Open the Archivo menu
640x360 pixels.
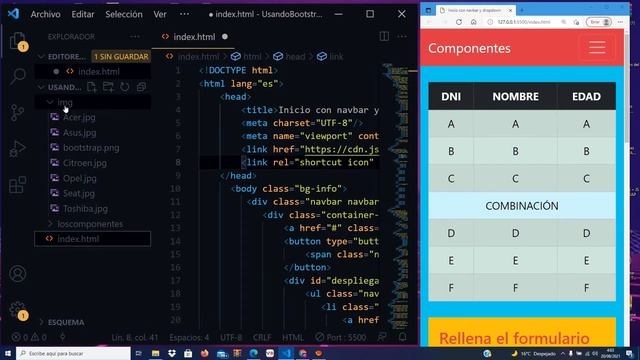click(45, 14)
